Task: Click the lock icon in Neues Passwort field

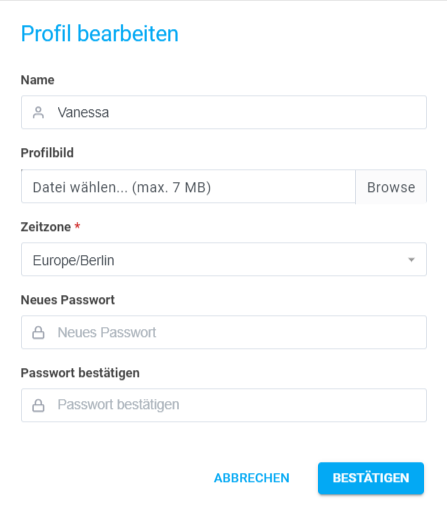Action: click(38, 332)
